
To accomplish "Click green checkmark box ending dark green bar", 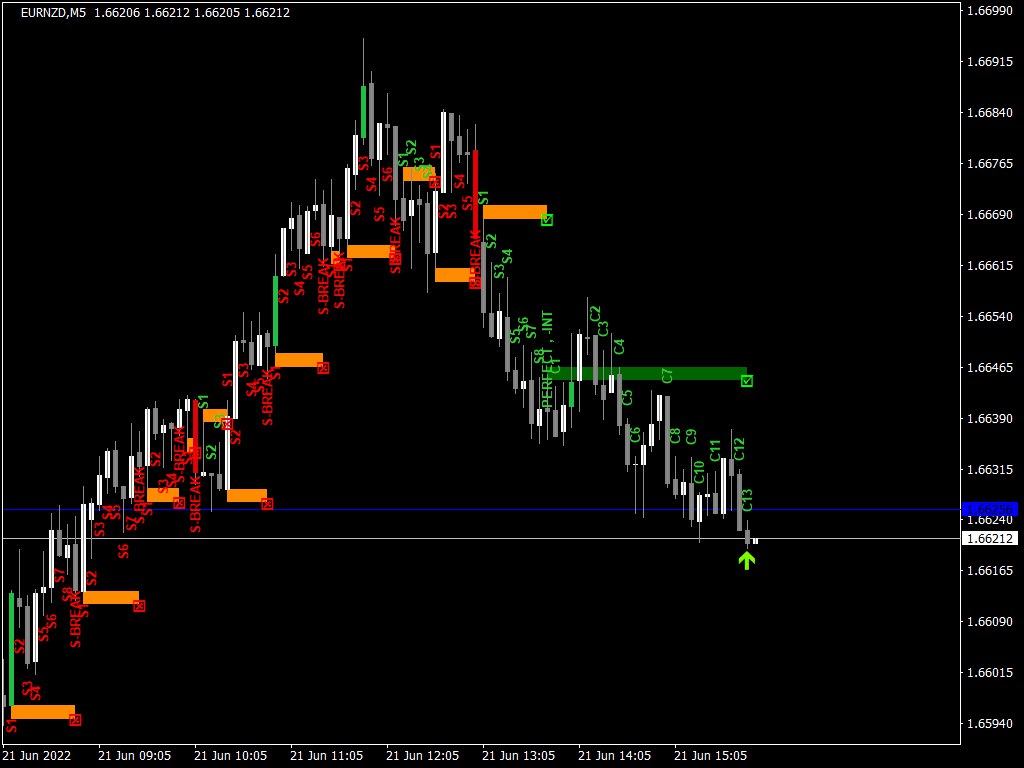I will (747, 380).
